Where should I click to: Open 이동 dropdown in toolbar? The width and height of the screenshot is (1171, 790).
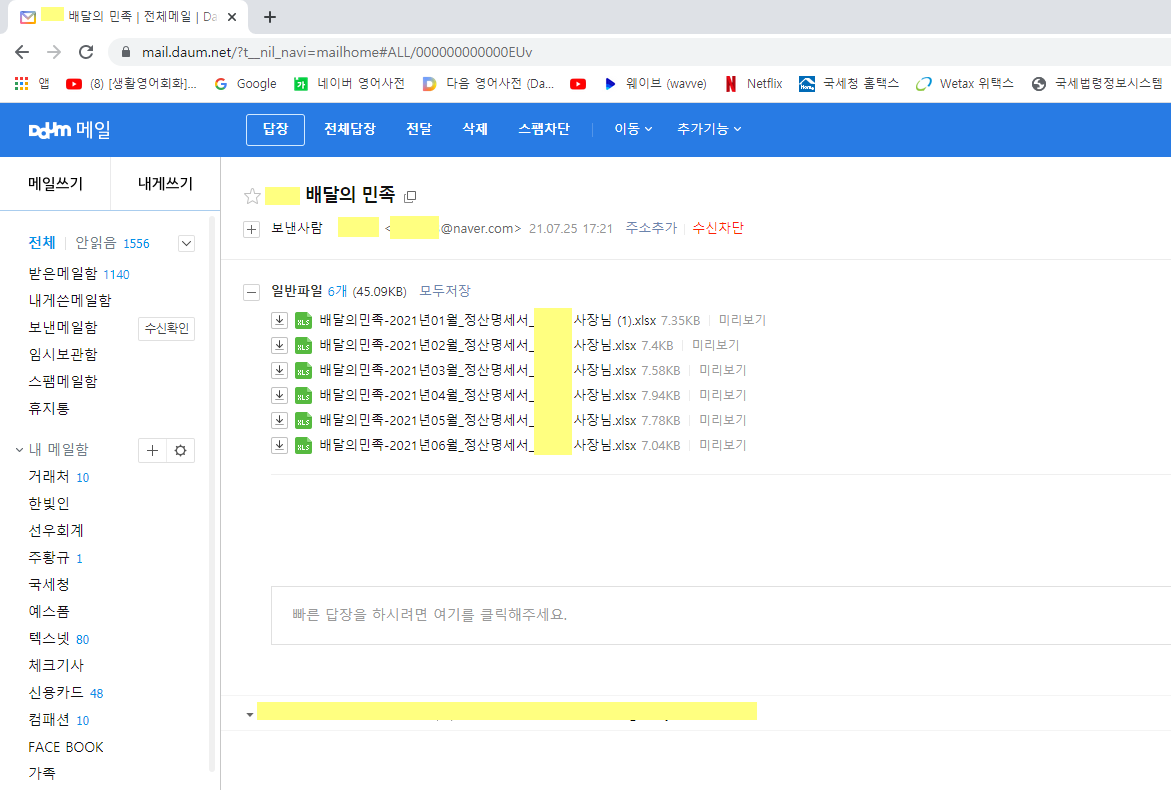coord(632,129)
